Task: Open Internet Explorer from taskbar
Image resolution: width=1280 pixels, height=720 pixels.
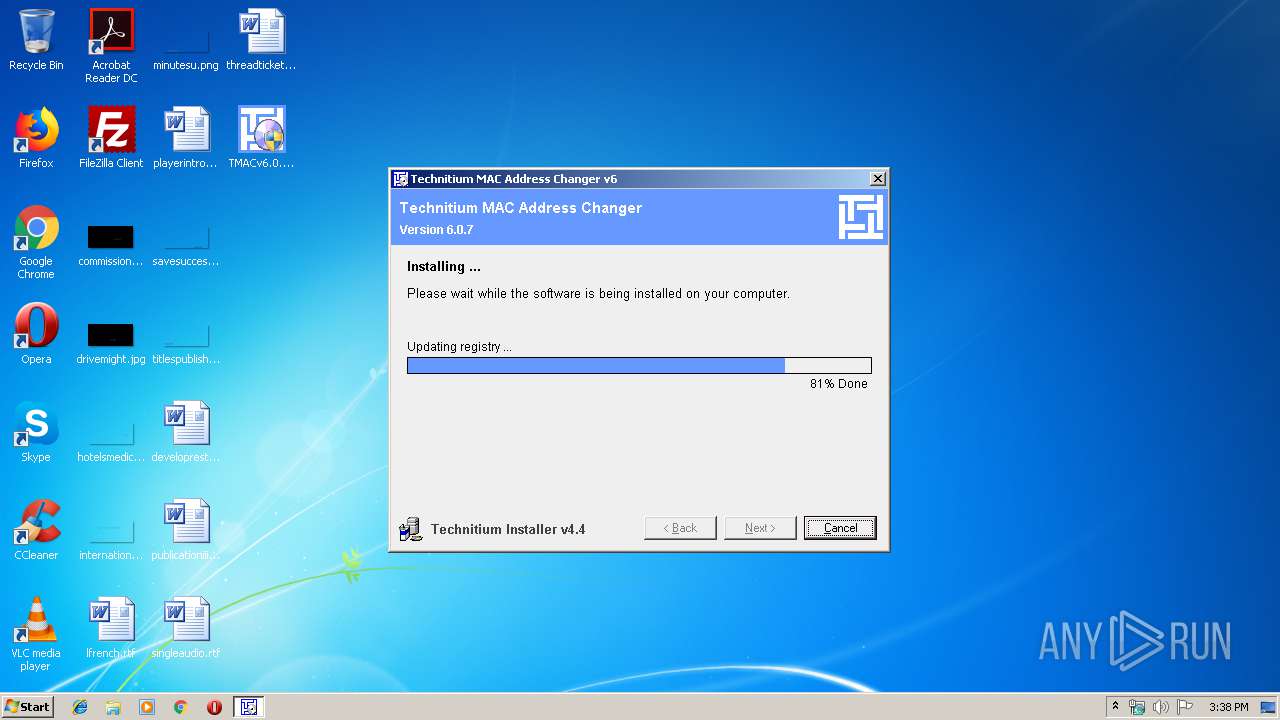Action: 80,707
